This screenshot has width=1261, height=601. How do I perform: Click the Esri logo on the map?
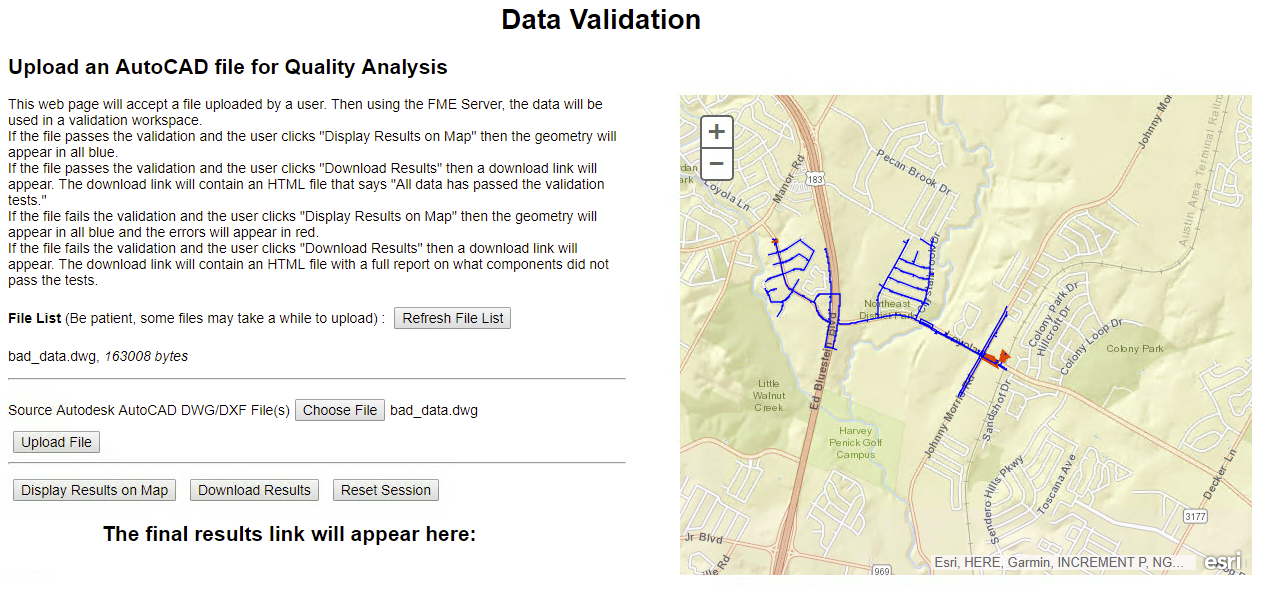coord(1222,561)
